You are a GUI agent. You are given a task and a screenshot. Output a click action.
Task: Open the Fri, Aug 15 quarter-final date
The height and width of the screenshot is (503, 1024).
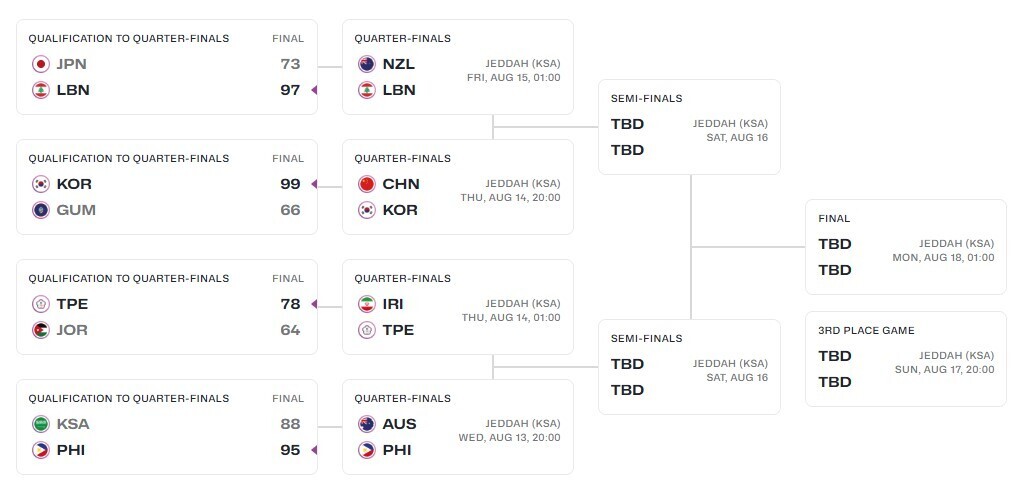tap(513, 77)
